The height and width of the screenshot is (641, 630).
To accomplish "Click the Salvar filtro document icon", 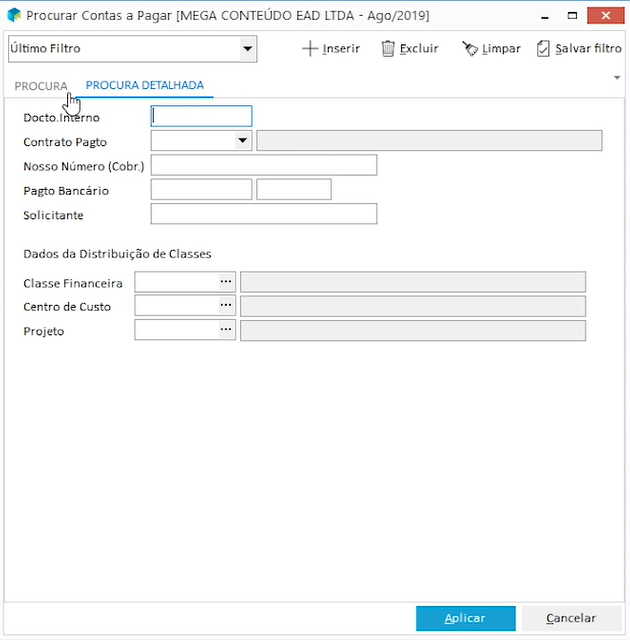I will pos(543,49).
